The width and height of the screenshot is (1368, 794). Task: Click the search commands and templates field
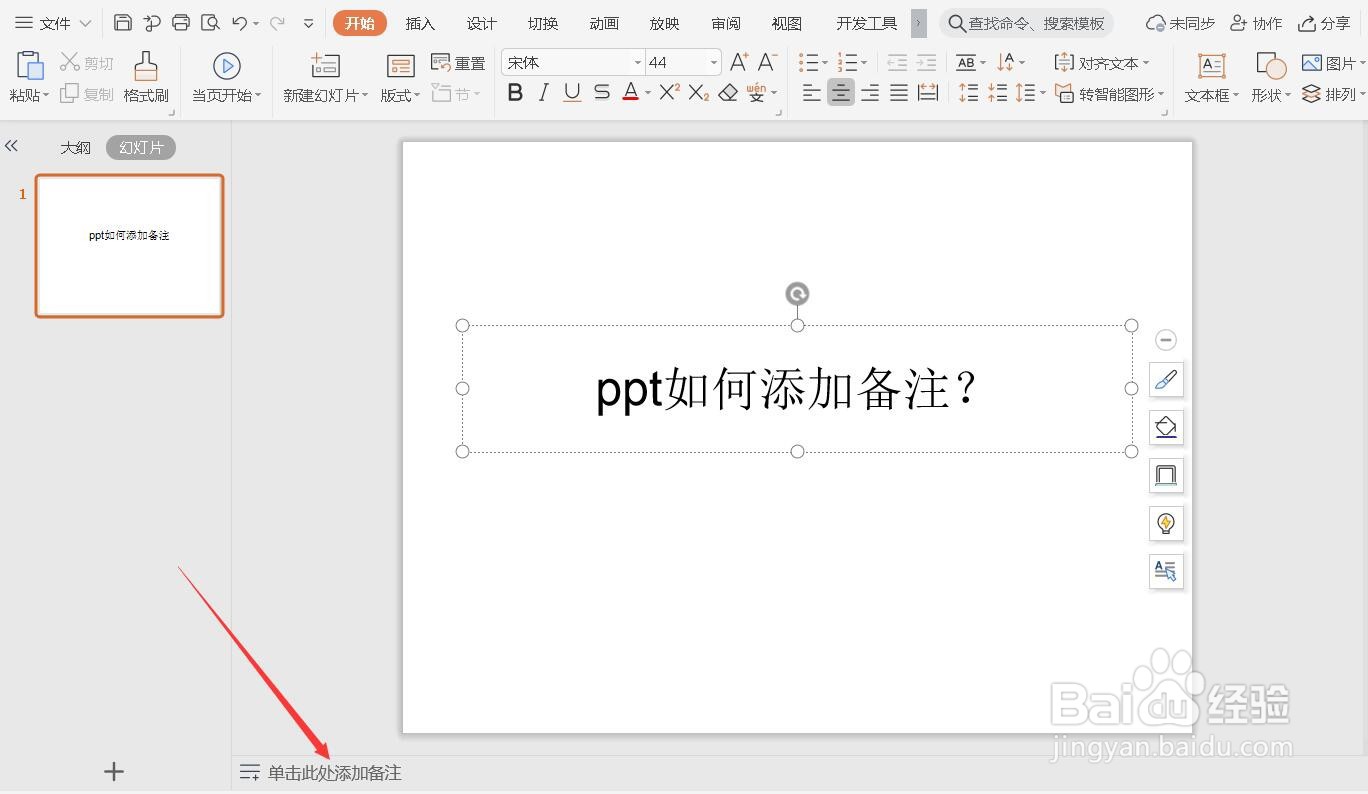(x=1026, y=22)
